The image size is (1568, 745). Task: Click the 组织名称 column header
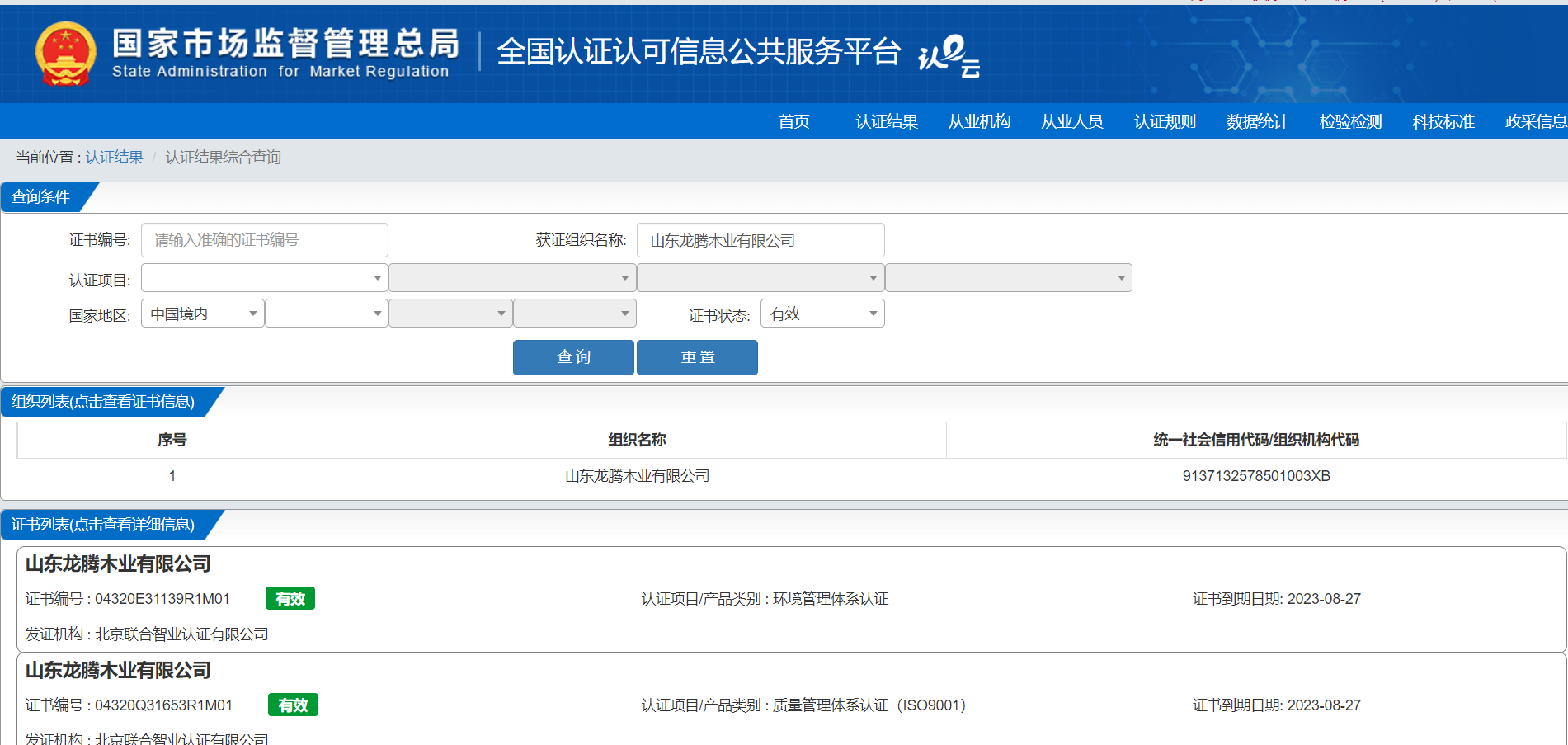(637, 440)
